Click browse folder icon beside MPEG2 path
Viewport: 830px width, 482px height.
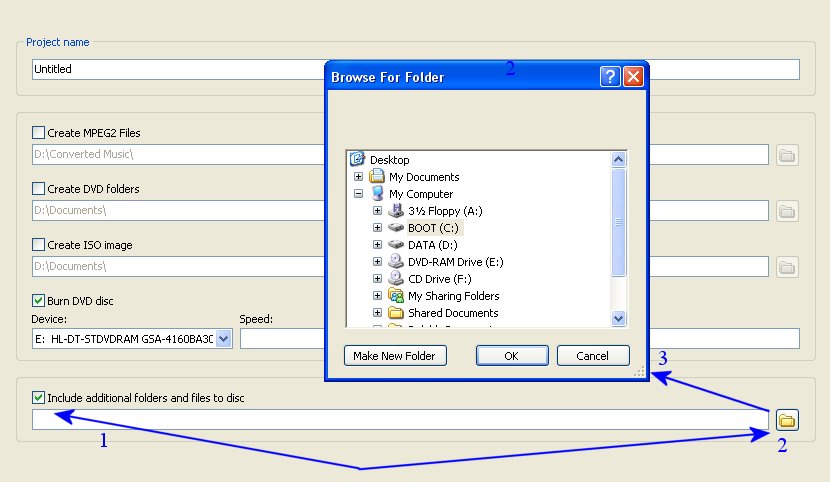pyautogui.click(x=787, y=155)
